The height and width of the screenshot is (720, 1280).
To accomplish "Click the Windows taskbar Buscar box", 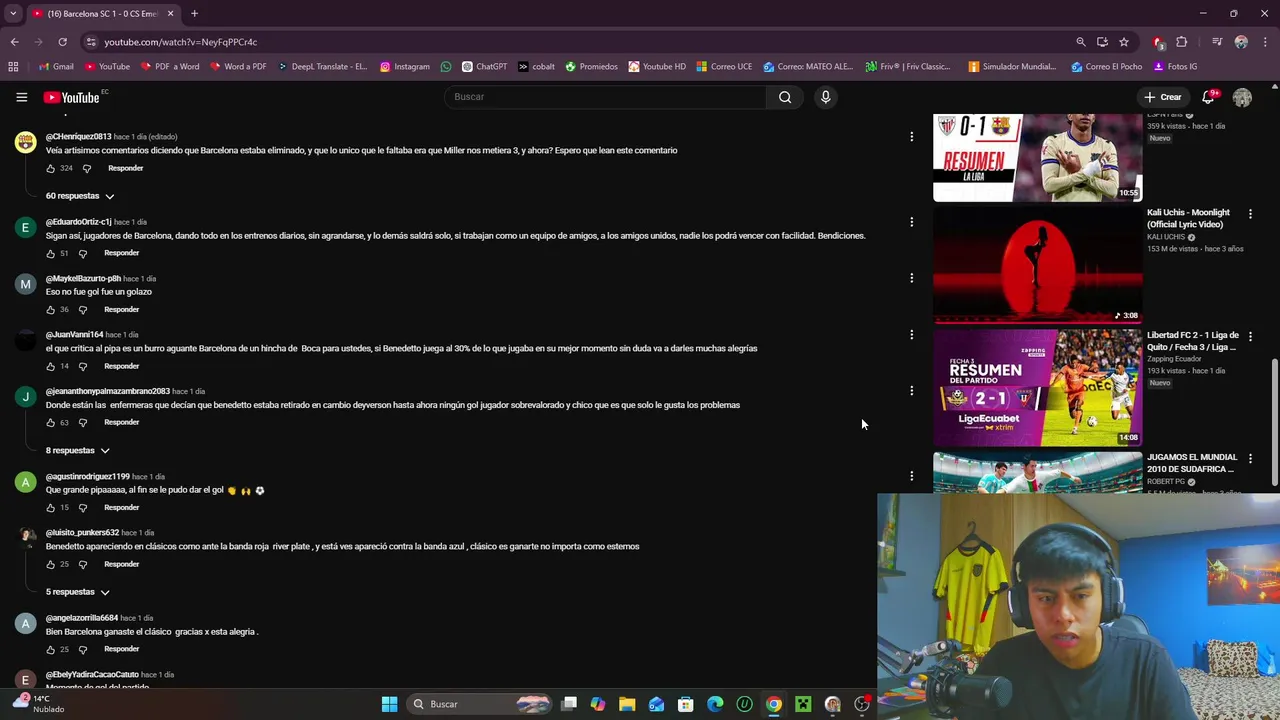I will (481, 704).
